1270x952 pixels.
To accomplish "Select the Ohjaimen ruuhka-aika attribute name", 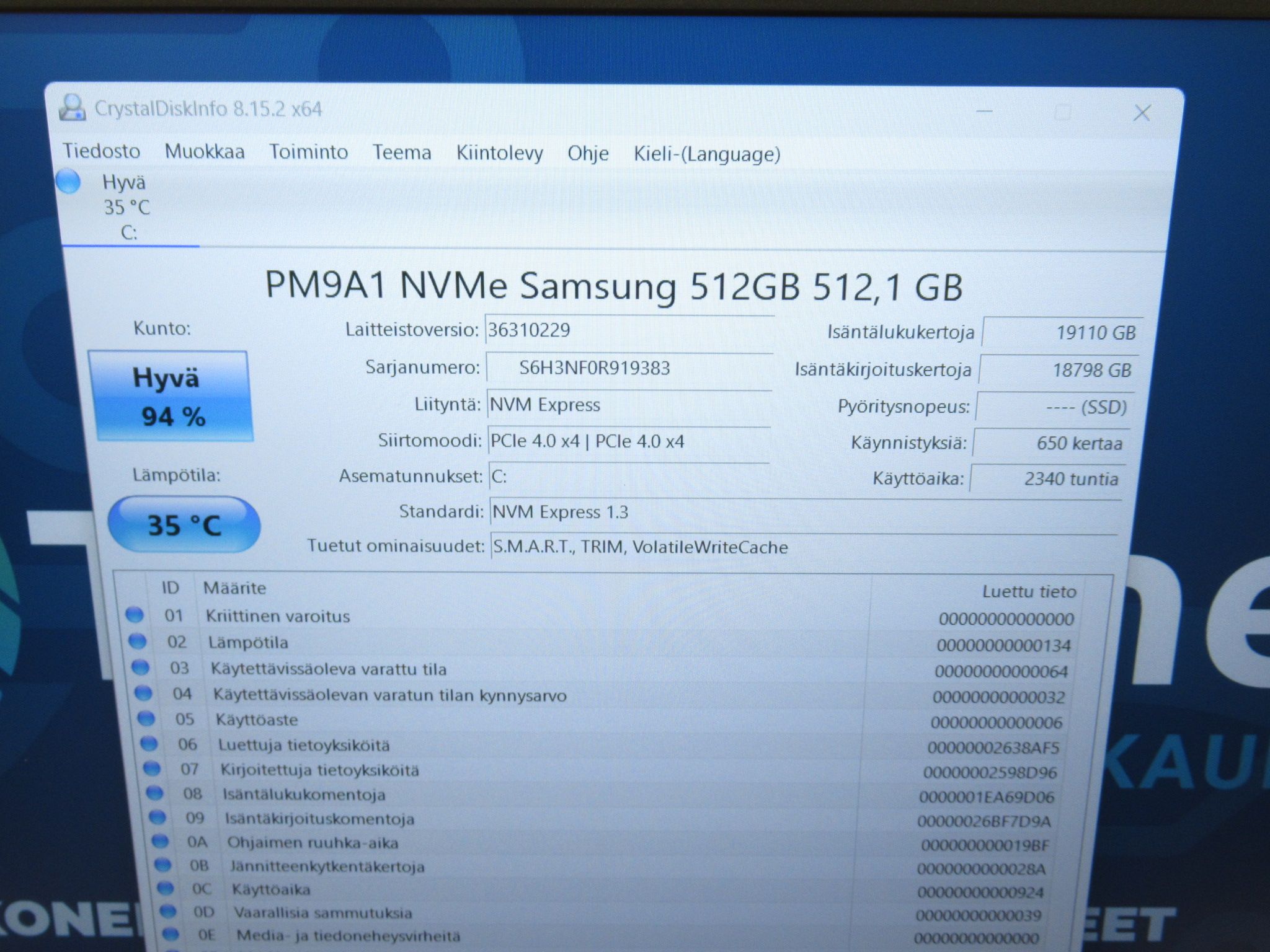I will (313, 843).
